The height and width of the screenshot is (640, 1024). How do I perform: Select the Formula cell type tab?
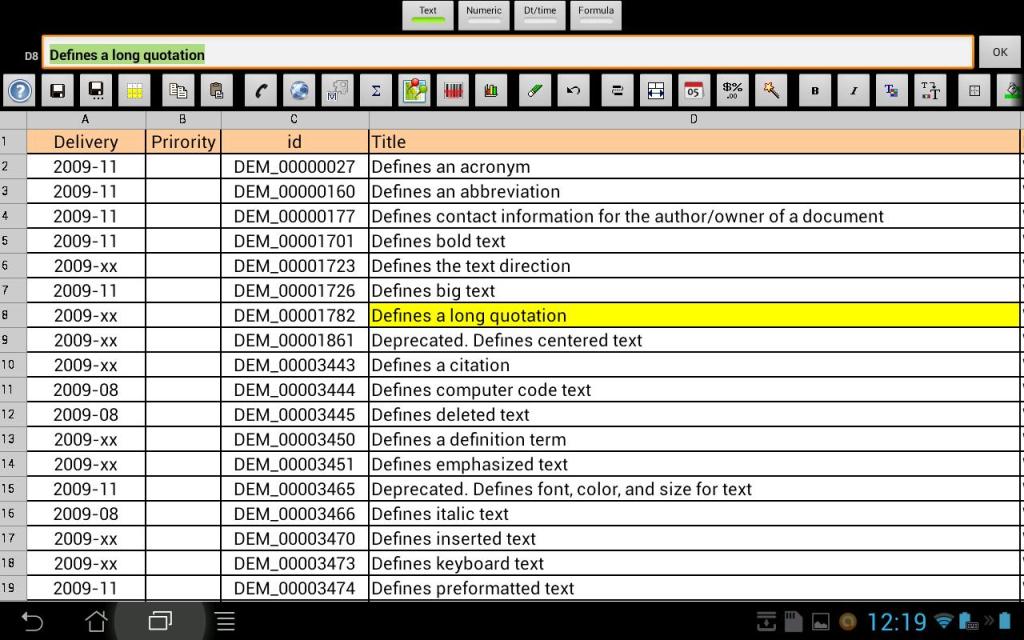(x=596, y=16)
